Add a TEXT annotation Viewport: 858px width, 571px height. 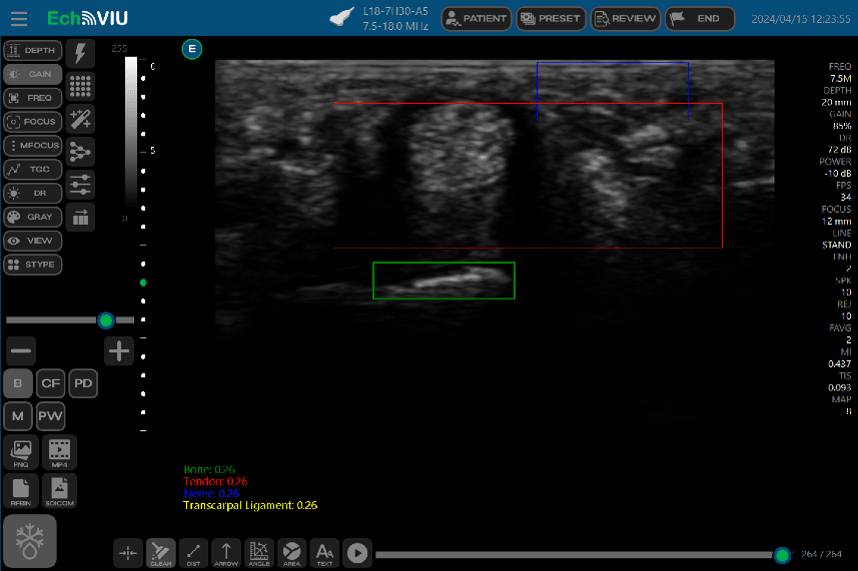324,552
